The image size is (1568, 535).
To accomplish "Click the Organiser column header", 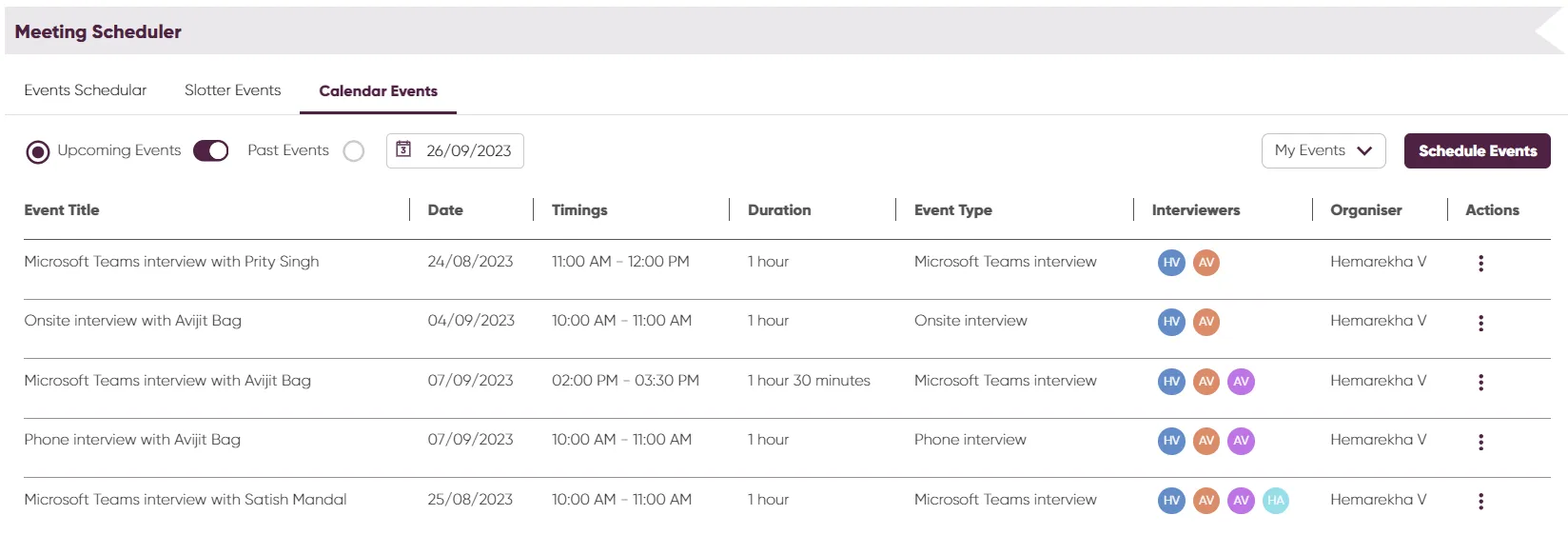I will [x=1366, y=210].
